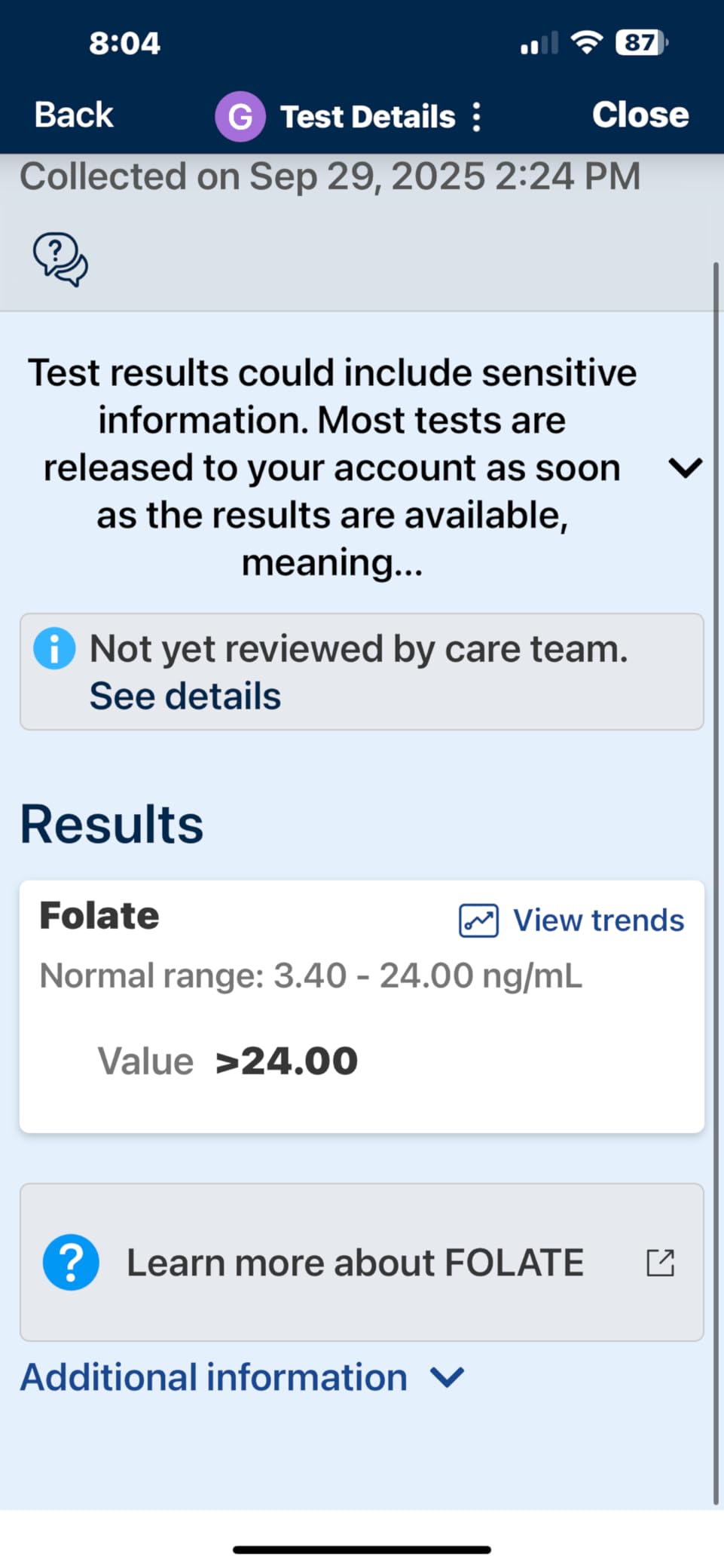Expand the sensitive information notice chevron

click(685, 468)
